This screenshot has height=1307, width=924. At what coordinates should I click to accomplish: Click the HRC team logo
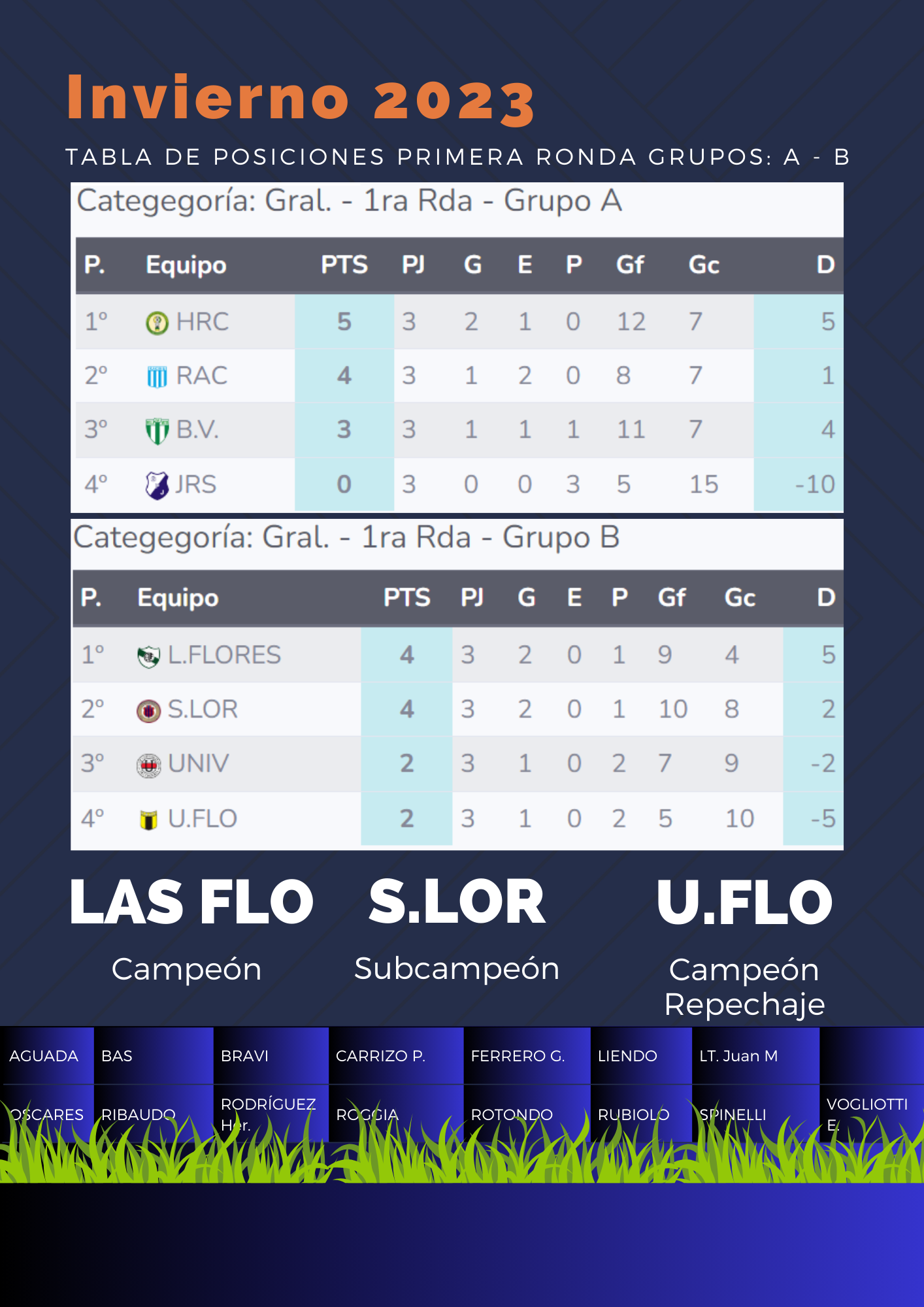(157, 323)
